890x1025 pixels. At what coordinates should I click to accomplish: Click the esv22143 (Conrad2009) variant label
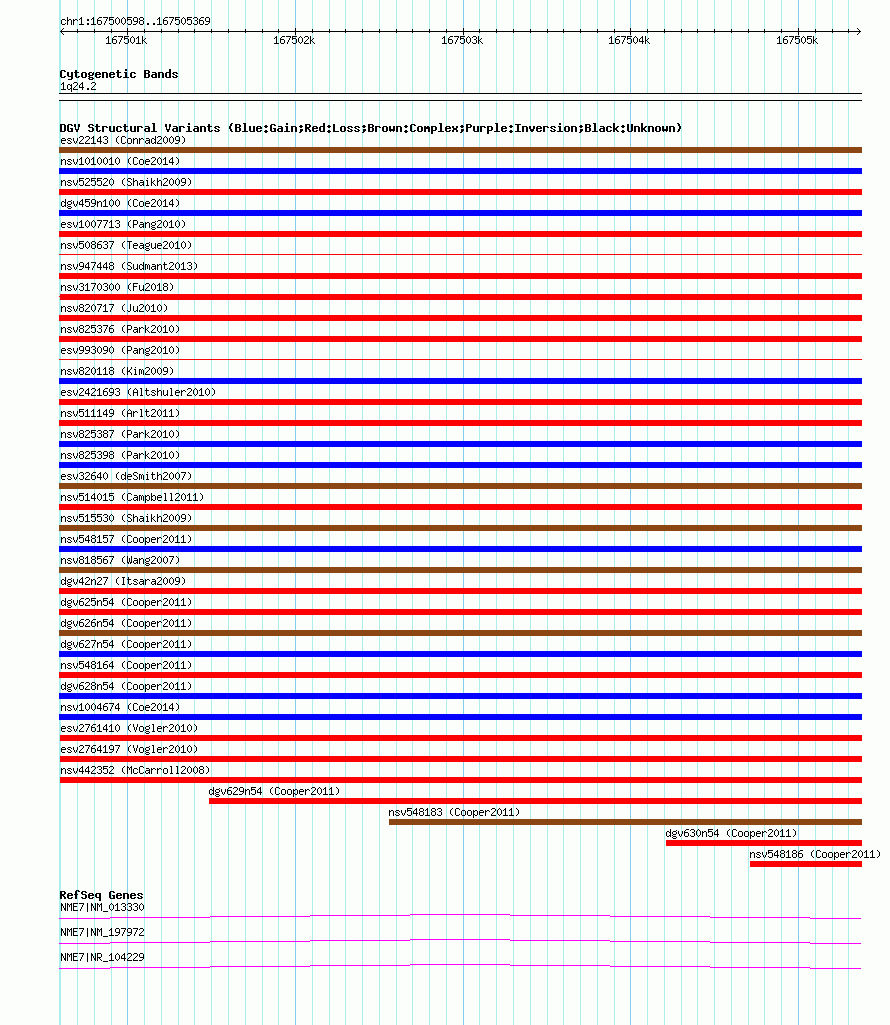pos(123,140)
